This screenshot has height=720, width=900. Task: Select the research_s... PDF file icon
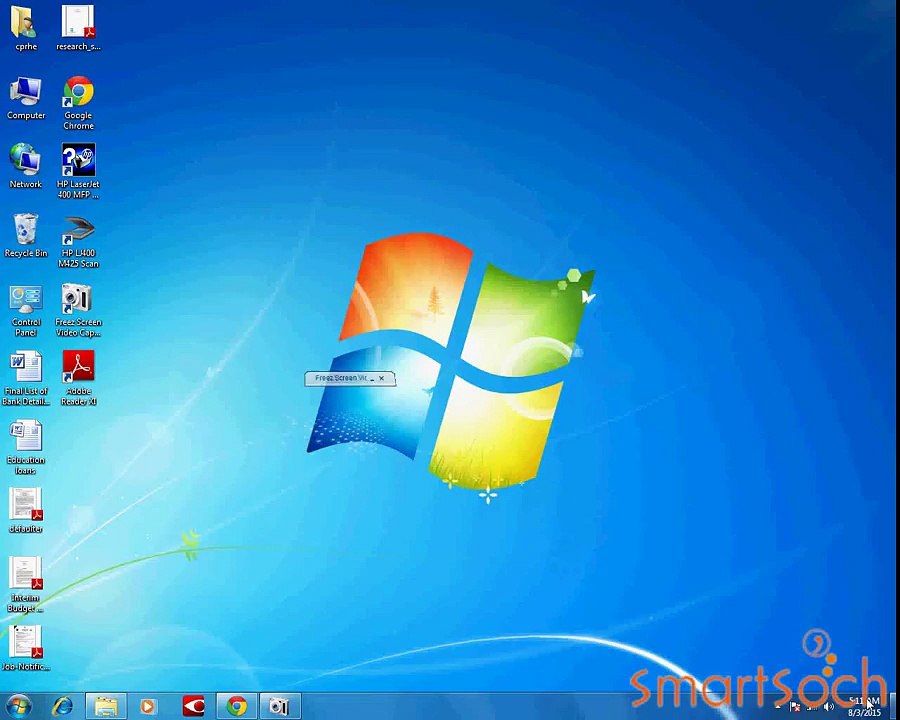(x=78, y=28)
